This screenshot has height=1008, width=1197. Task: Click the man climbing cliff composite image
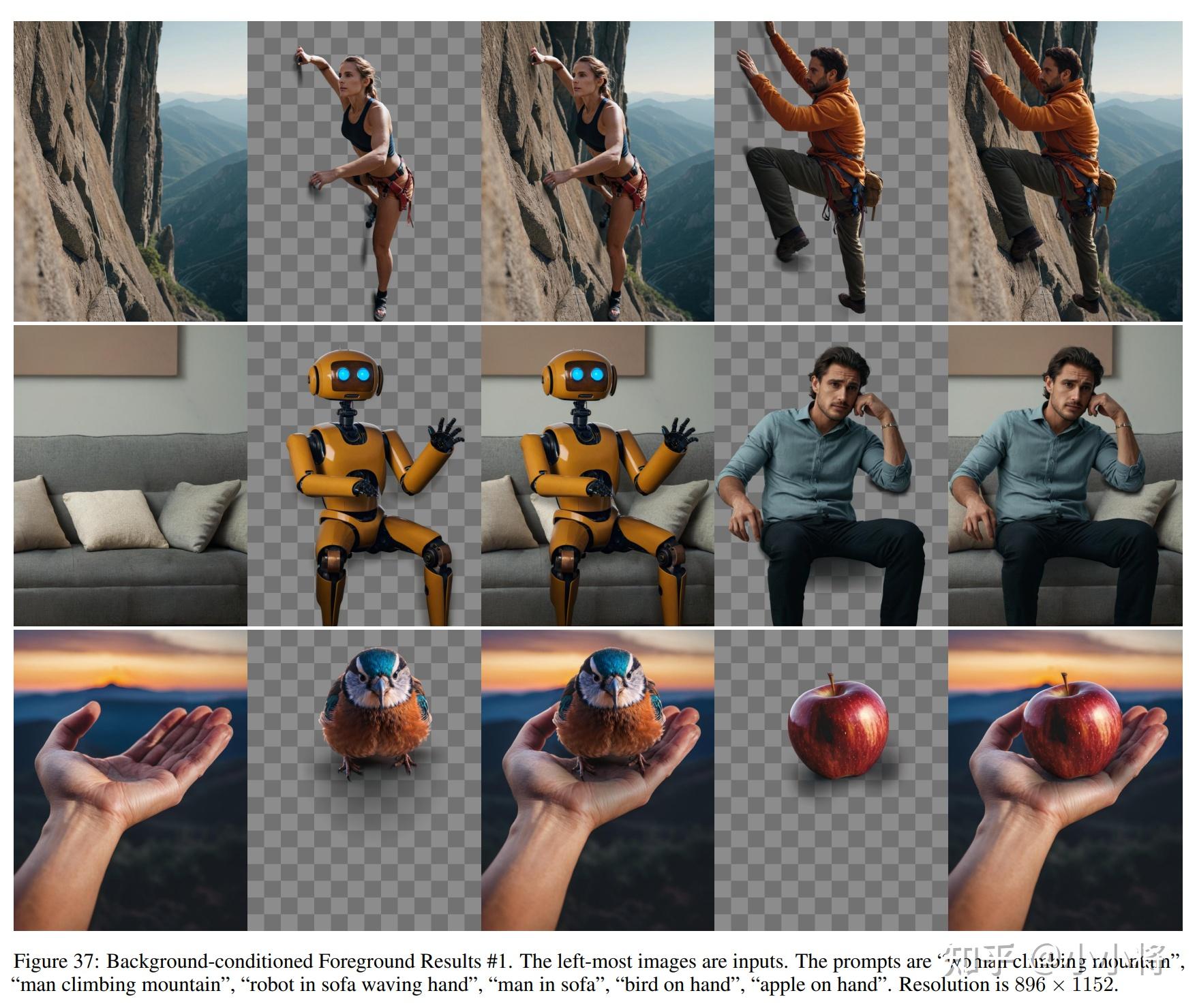[x=1065, y=171]
